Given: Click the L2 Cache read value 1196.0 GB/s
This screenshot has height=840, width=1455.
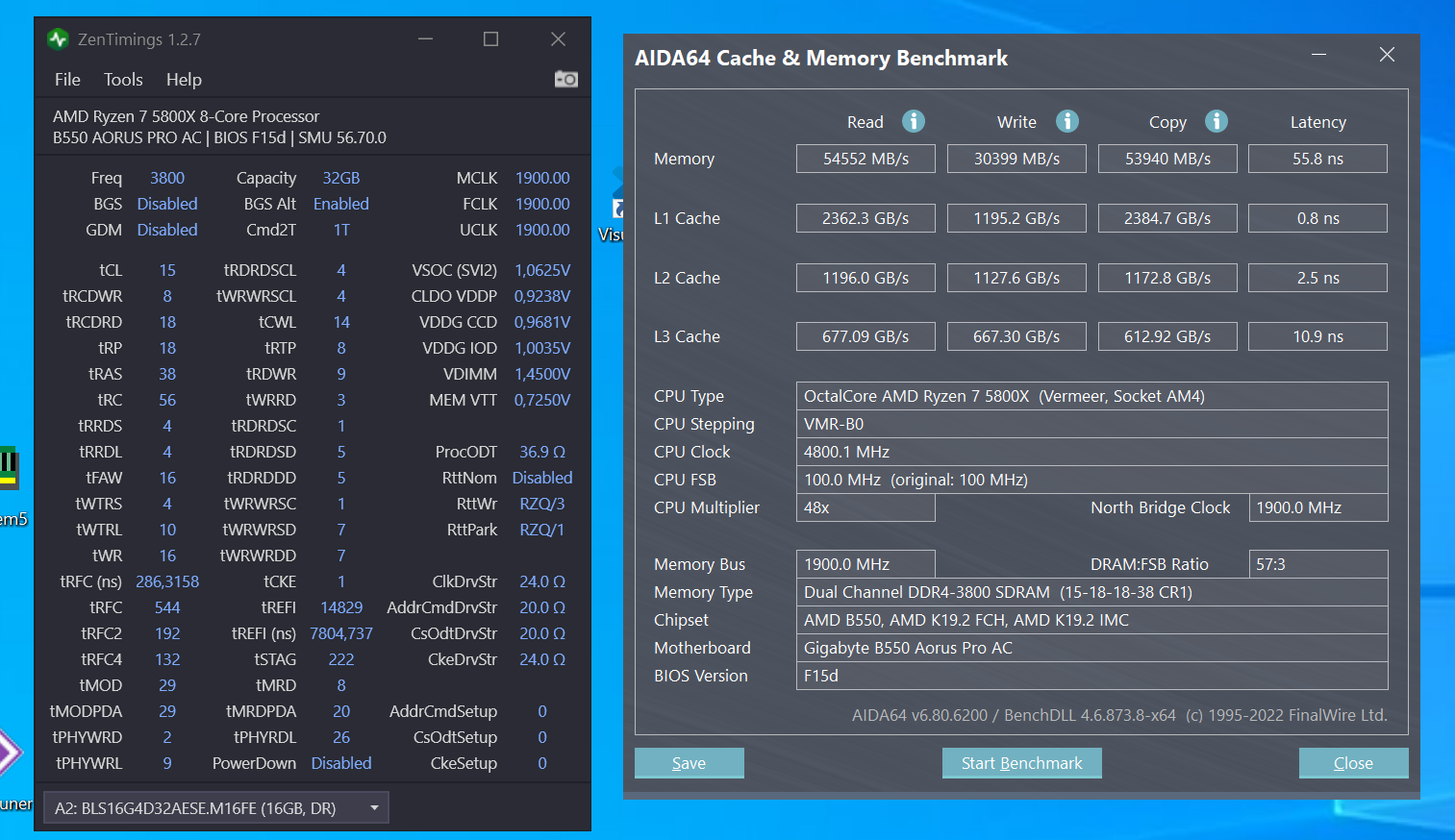Looking at the screenshot, I should [x=865, y=278].
